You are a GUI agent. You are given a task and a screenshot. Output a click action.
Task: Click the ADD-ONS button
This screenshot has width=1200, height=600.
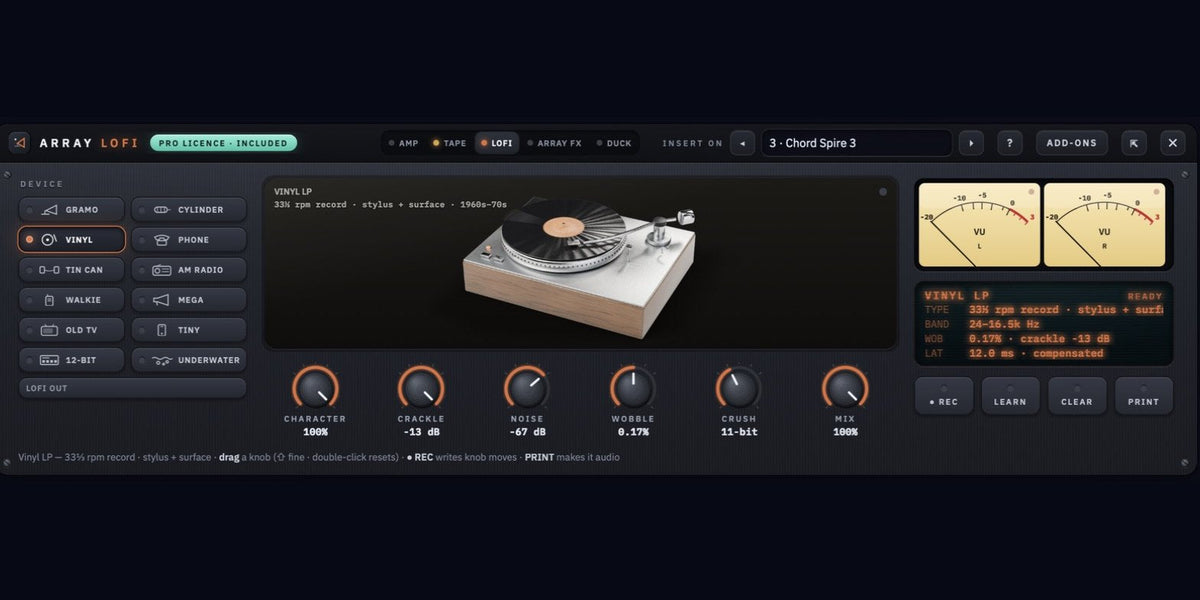(1071, 143)
